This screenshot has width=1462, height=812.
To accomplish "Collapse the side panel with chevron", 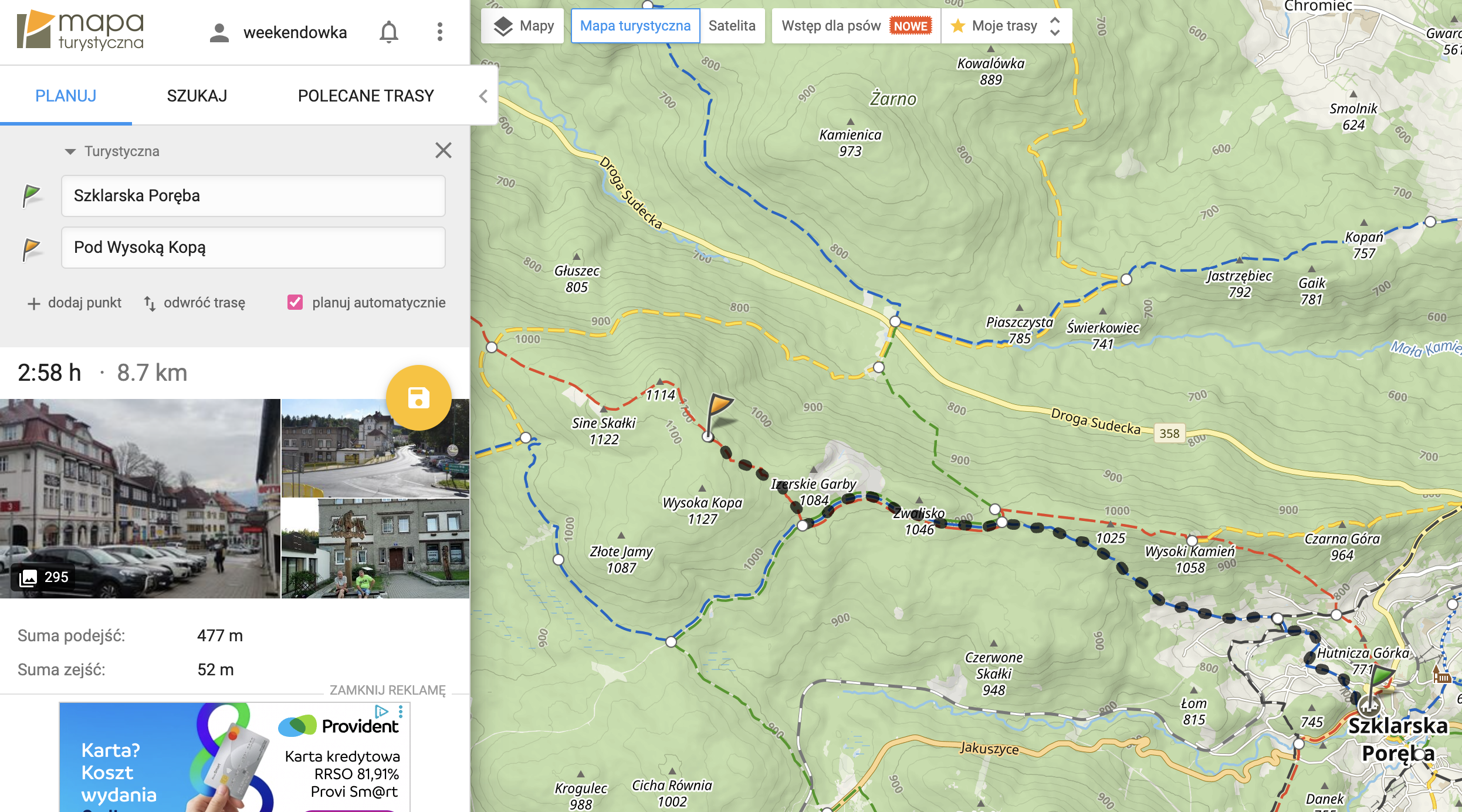I will pyautogui.click(x=483, y=96).
